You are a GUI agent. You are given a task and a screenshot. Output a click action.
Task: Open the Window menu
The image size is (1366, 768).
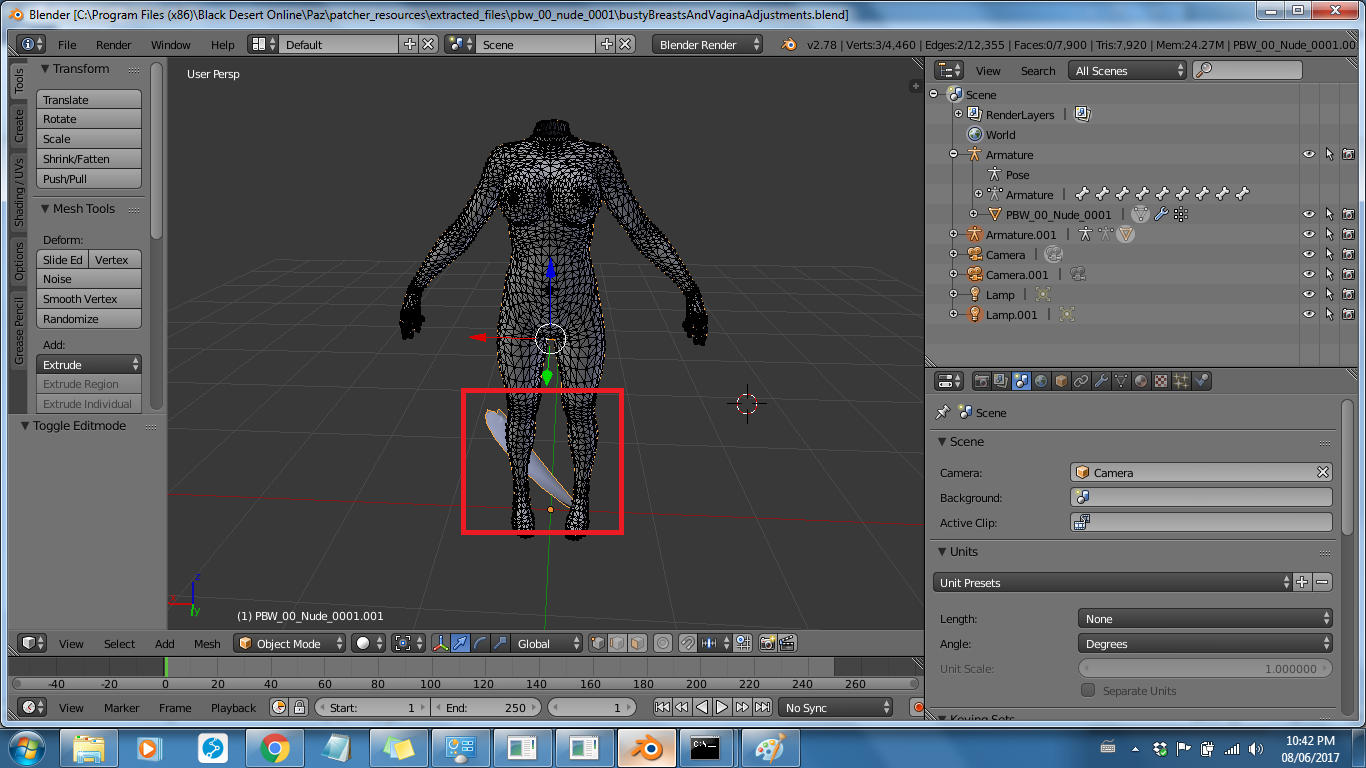pos(170,45)
